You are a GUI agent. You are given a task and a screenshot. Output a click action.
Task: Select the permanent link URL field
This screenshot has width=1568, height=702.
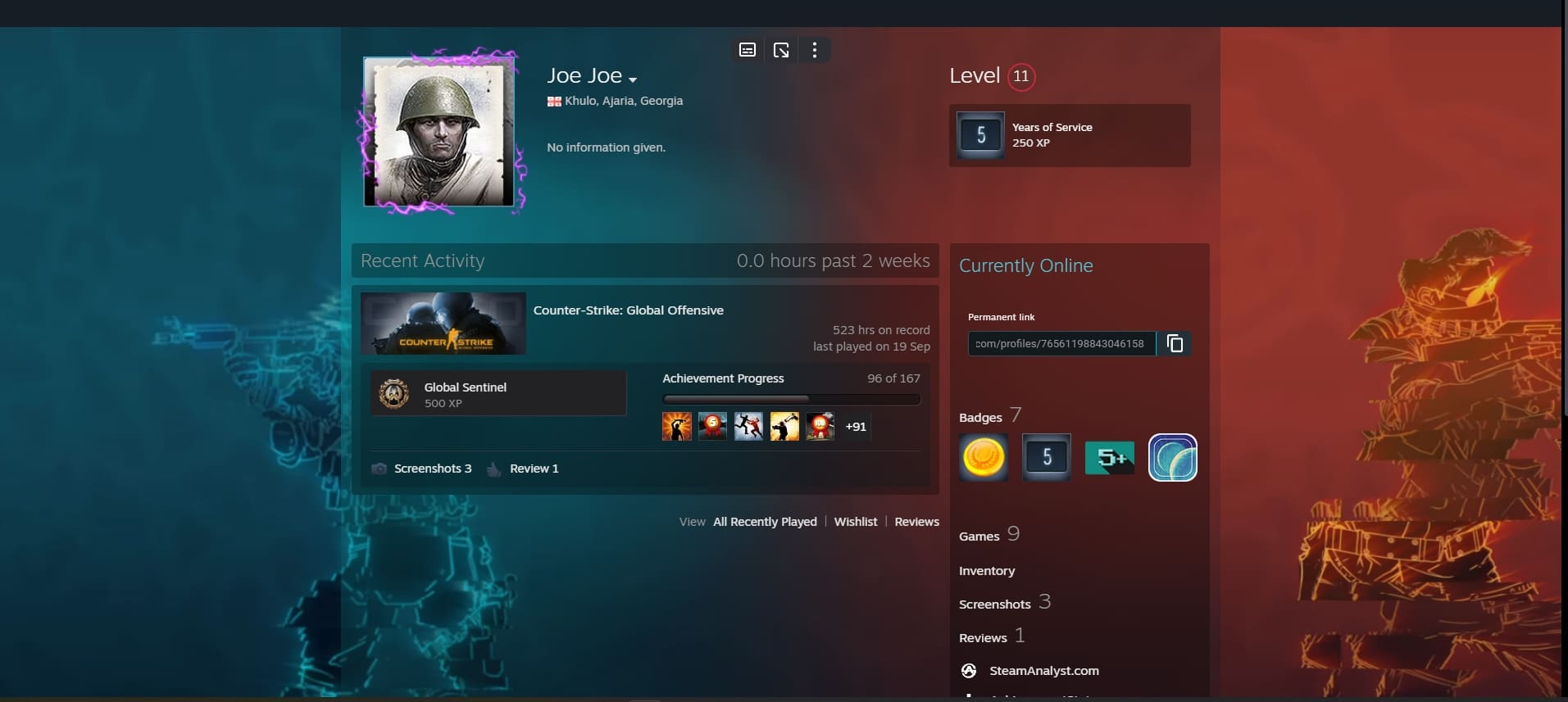tap(1061, 343)
